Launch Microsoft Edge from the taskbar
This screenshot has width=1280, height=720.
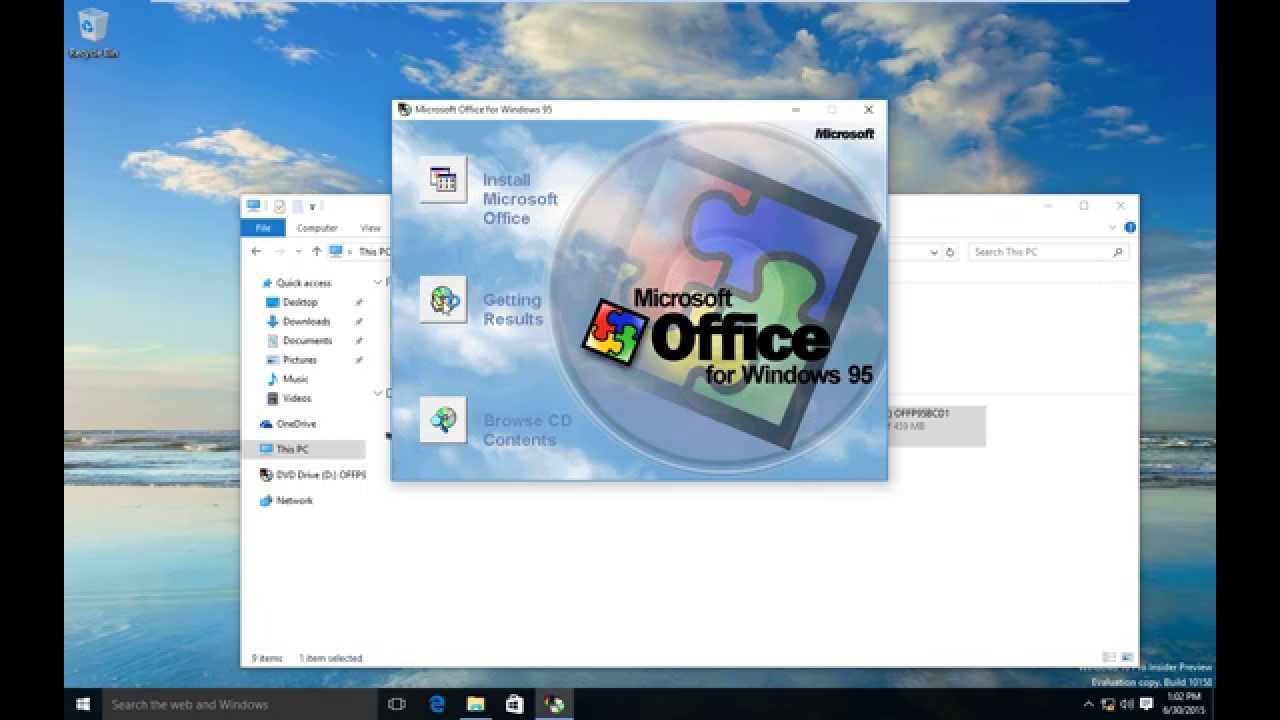click(437, 704)
